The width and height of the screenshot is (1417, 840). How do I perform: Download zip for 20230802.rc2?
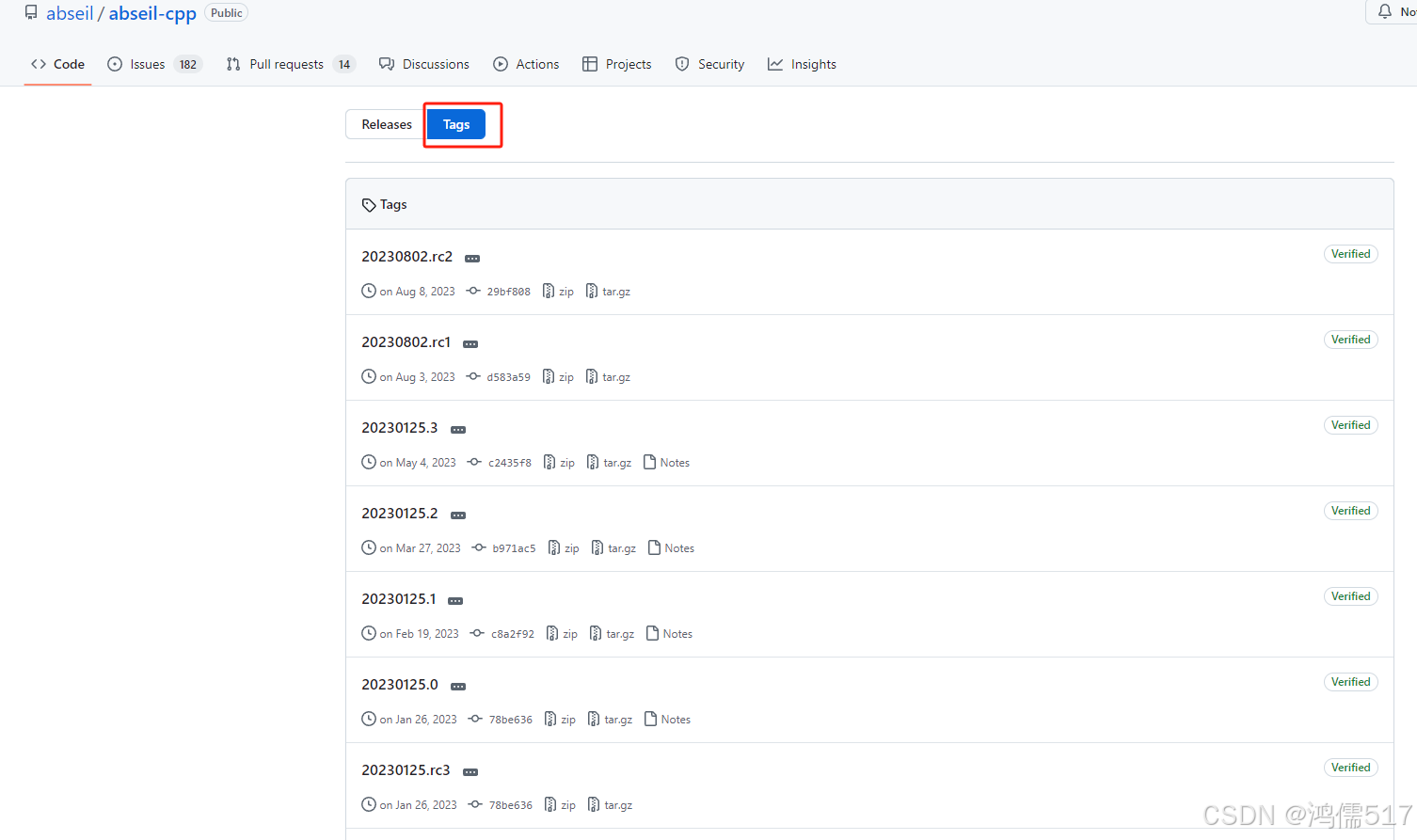(x=558, y=292)
